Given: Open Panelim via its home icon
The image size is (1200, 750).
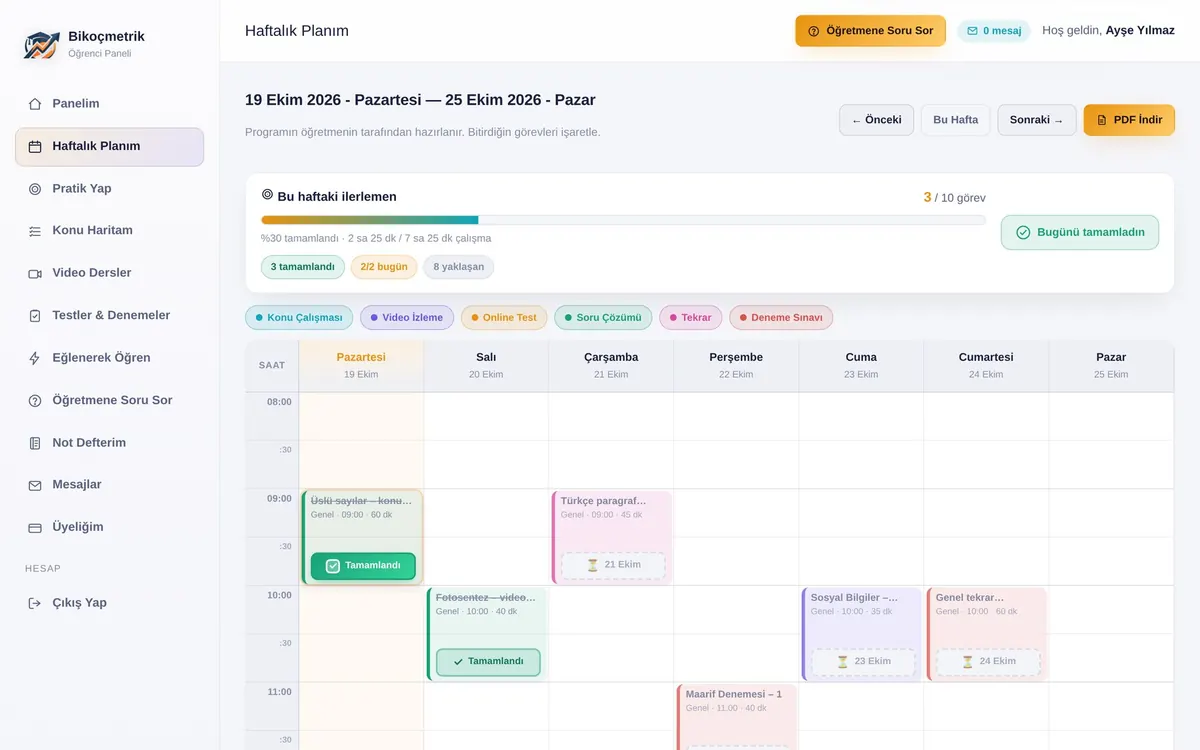Looking at the screenshot, I should point(35,104).
